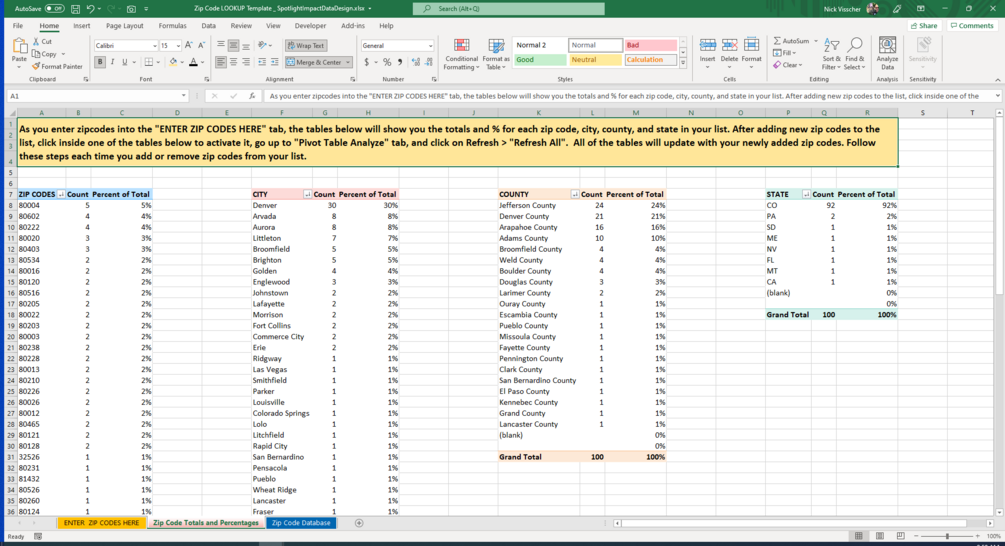This screenshot has height=546, width=1005.
Task: Click the Format Painter brush
Action: [36, 66]
